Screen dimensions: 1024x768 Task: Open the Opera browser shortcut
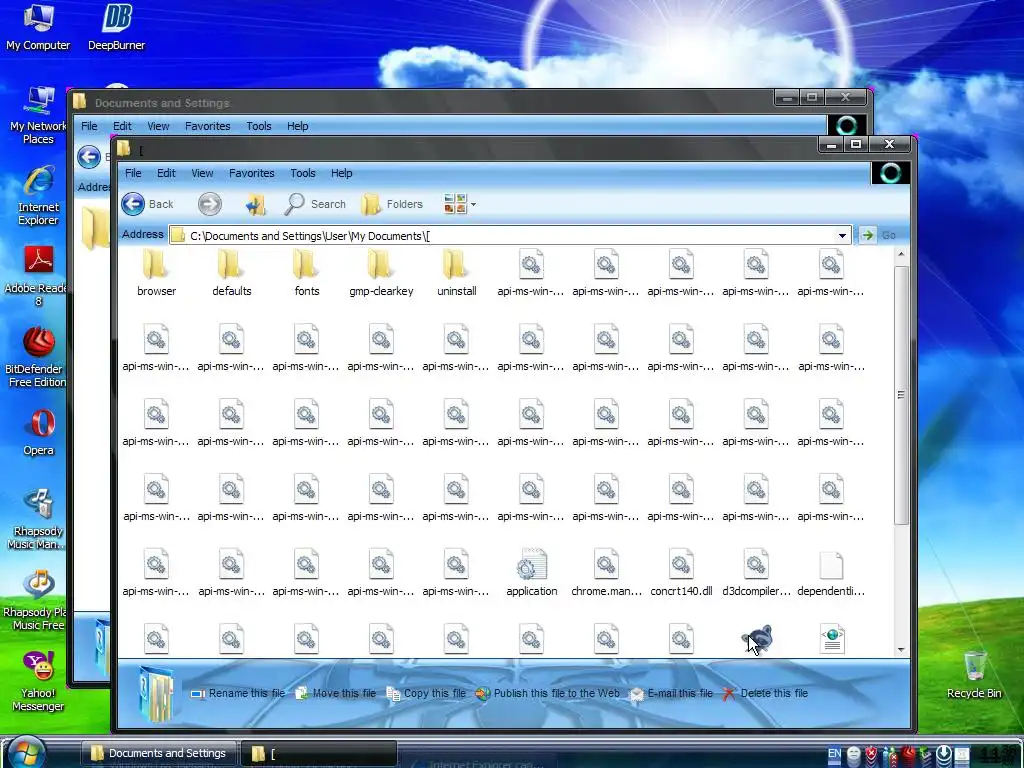point(38,432)
